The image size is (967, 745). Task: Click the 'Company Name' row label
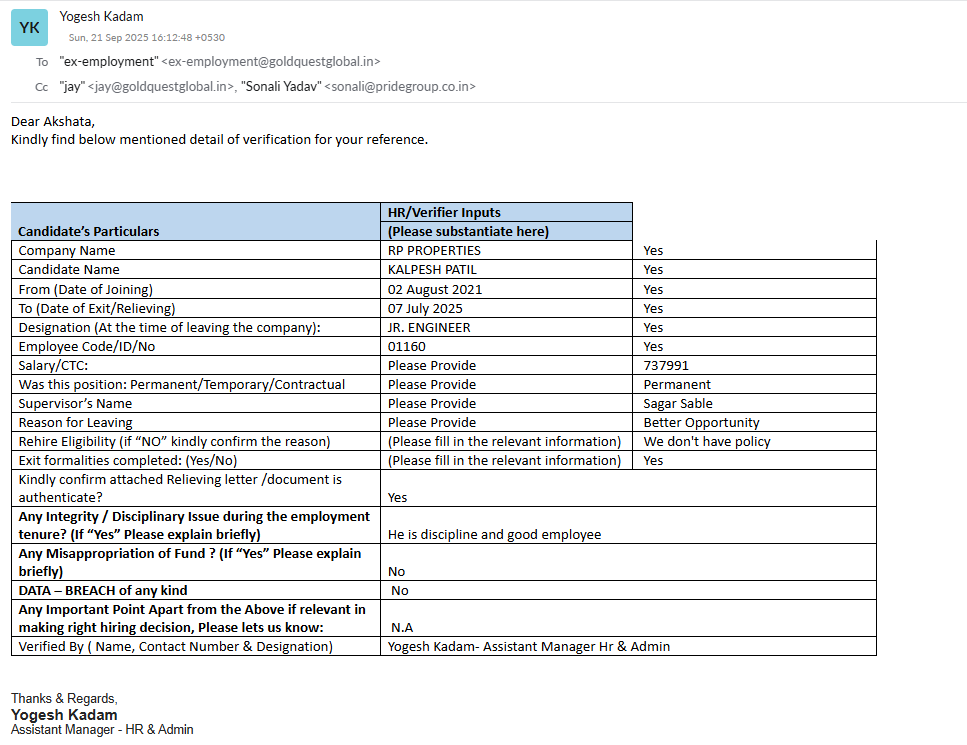(67, 250)
